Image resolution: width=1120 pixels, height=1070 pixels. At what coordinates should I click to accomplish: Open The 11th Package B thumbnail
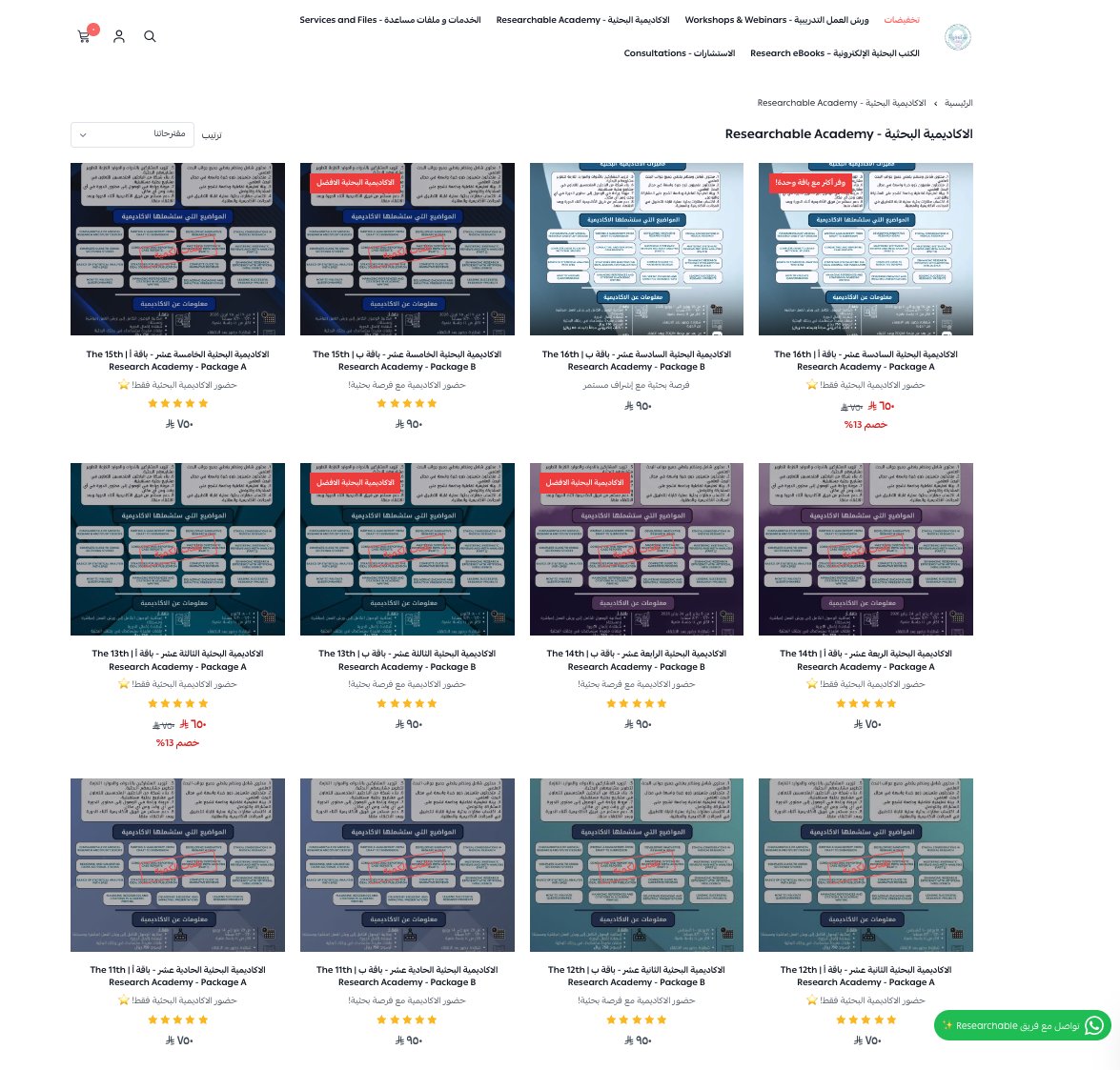point(407,865)
